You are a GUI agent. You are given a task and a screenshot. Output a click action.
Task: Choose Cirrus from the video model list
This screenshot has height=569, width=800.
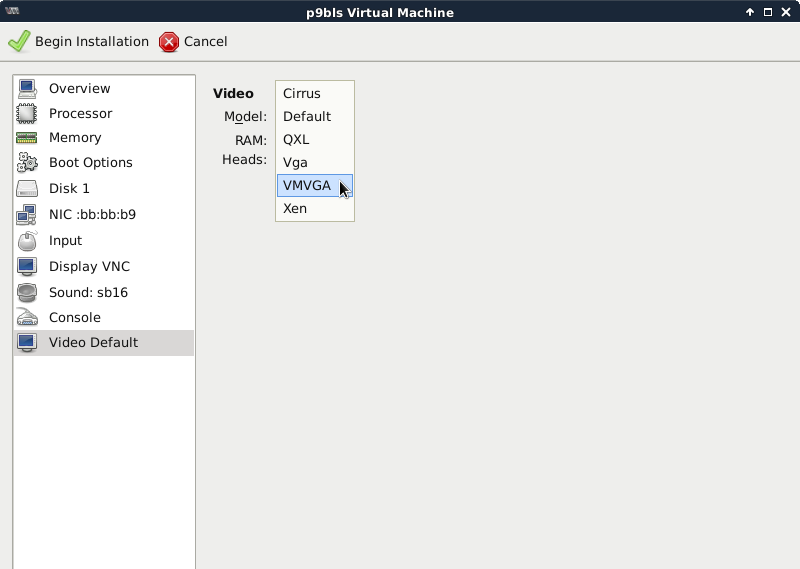point(302,94)
